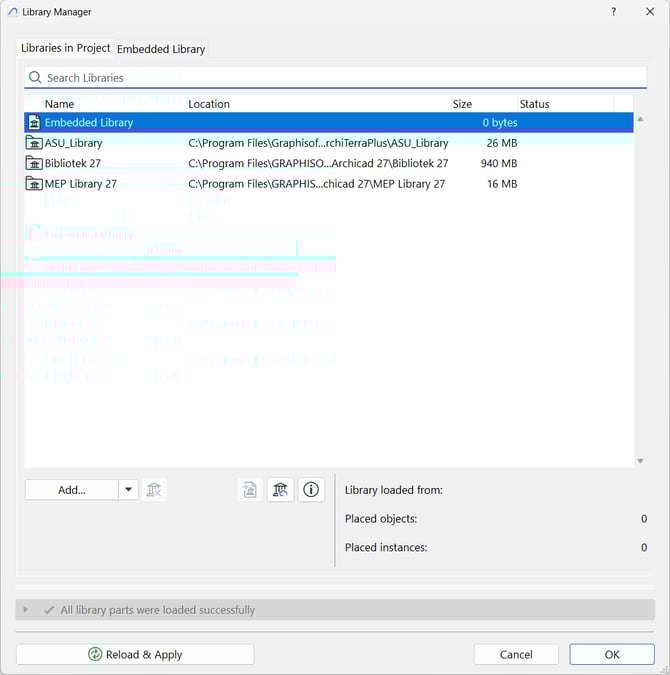Click the MEP Library 27 icon
This screenshot has width=670, height=675.
tap(34, 184)
